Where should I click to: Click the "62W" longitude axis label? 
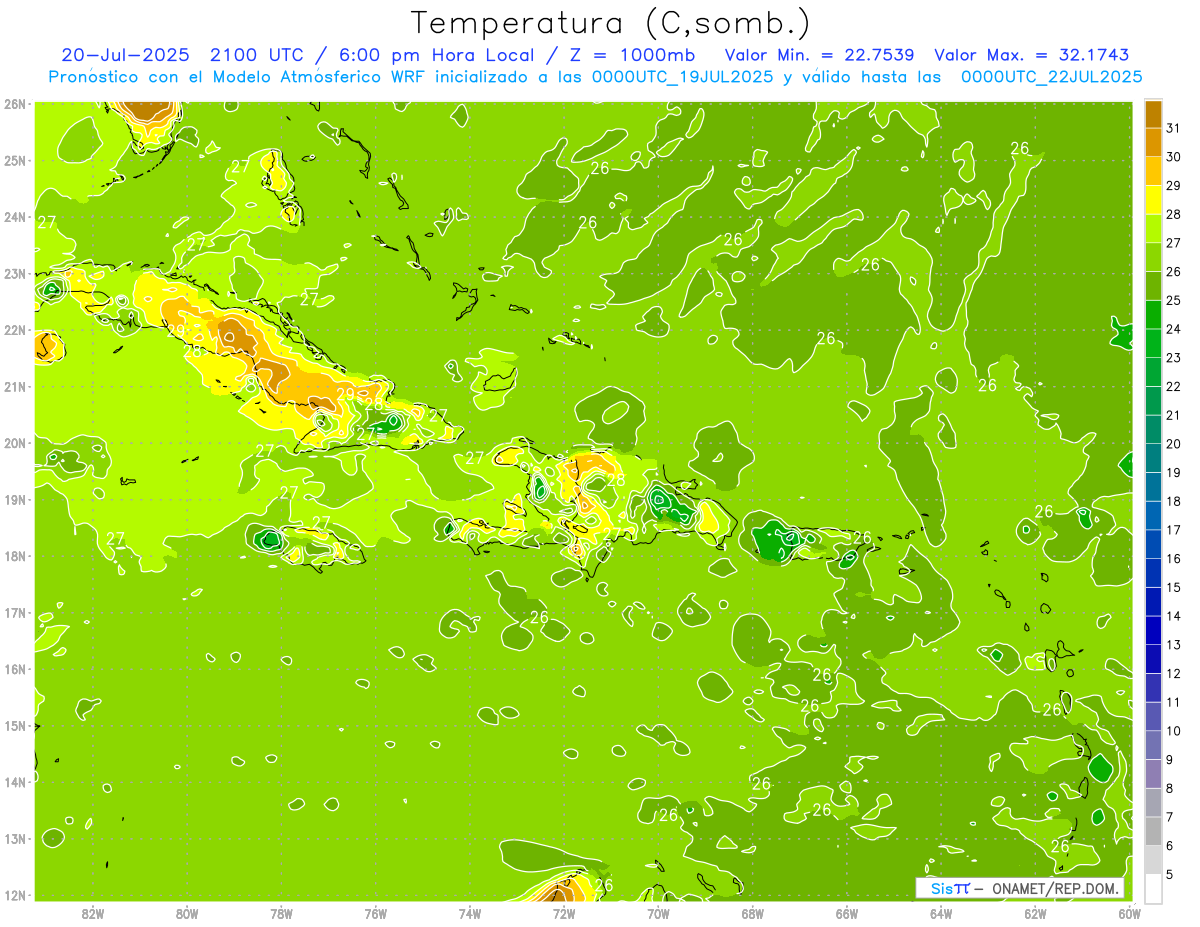(1035, 913)
